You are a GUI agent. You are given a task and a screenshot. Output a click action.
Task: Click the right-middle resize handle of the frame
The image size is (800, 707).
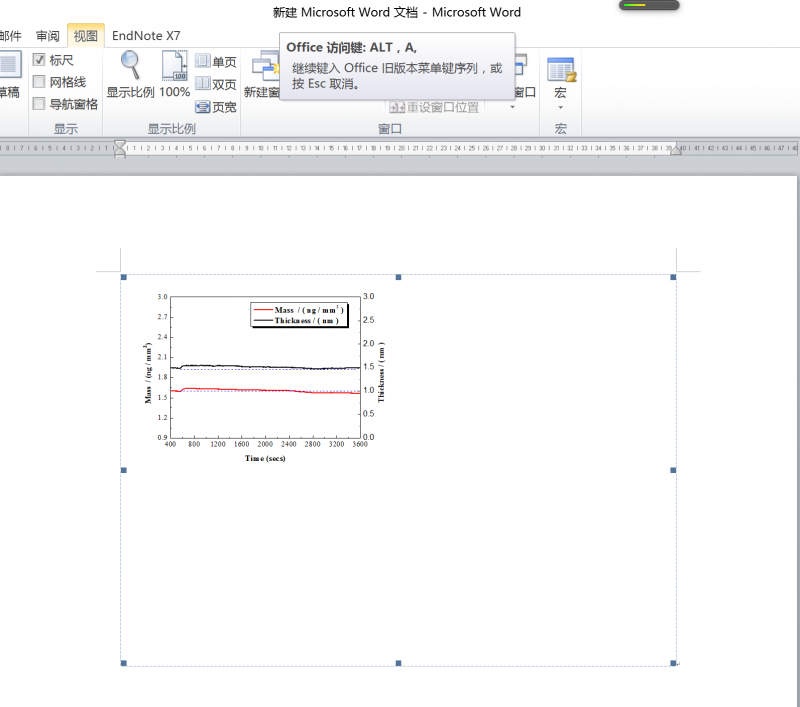click(x=673, y=470)
